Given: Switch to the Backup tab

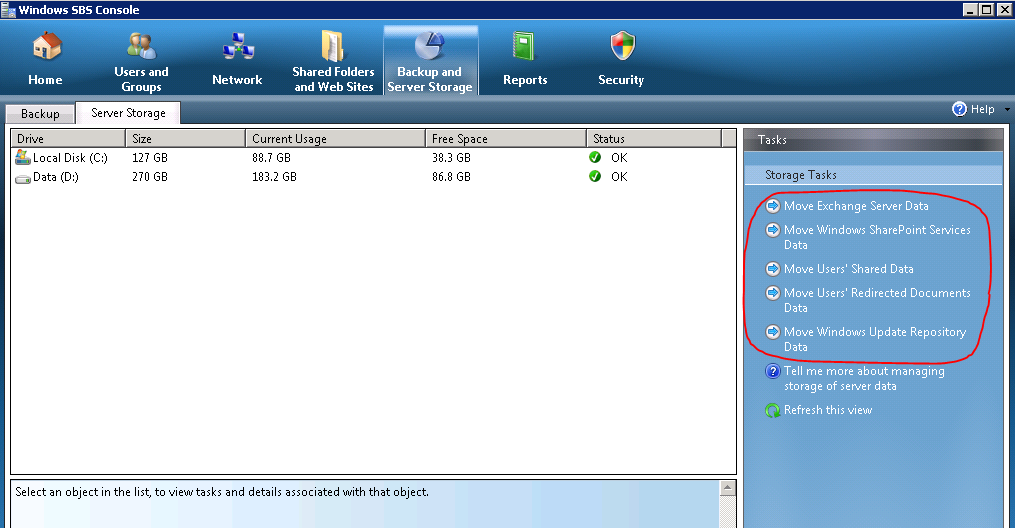Looking at the screenshot, I should [40, 114].
